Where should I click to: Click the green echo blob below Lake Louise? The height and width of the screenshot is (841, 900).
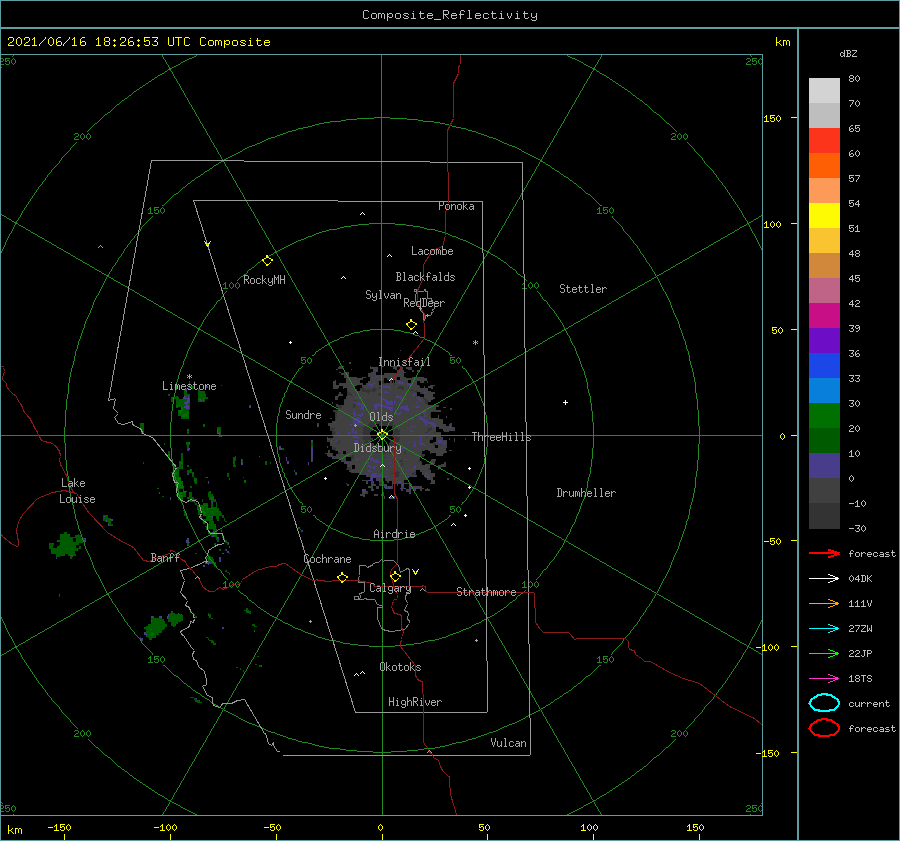65,545
